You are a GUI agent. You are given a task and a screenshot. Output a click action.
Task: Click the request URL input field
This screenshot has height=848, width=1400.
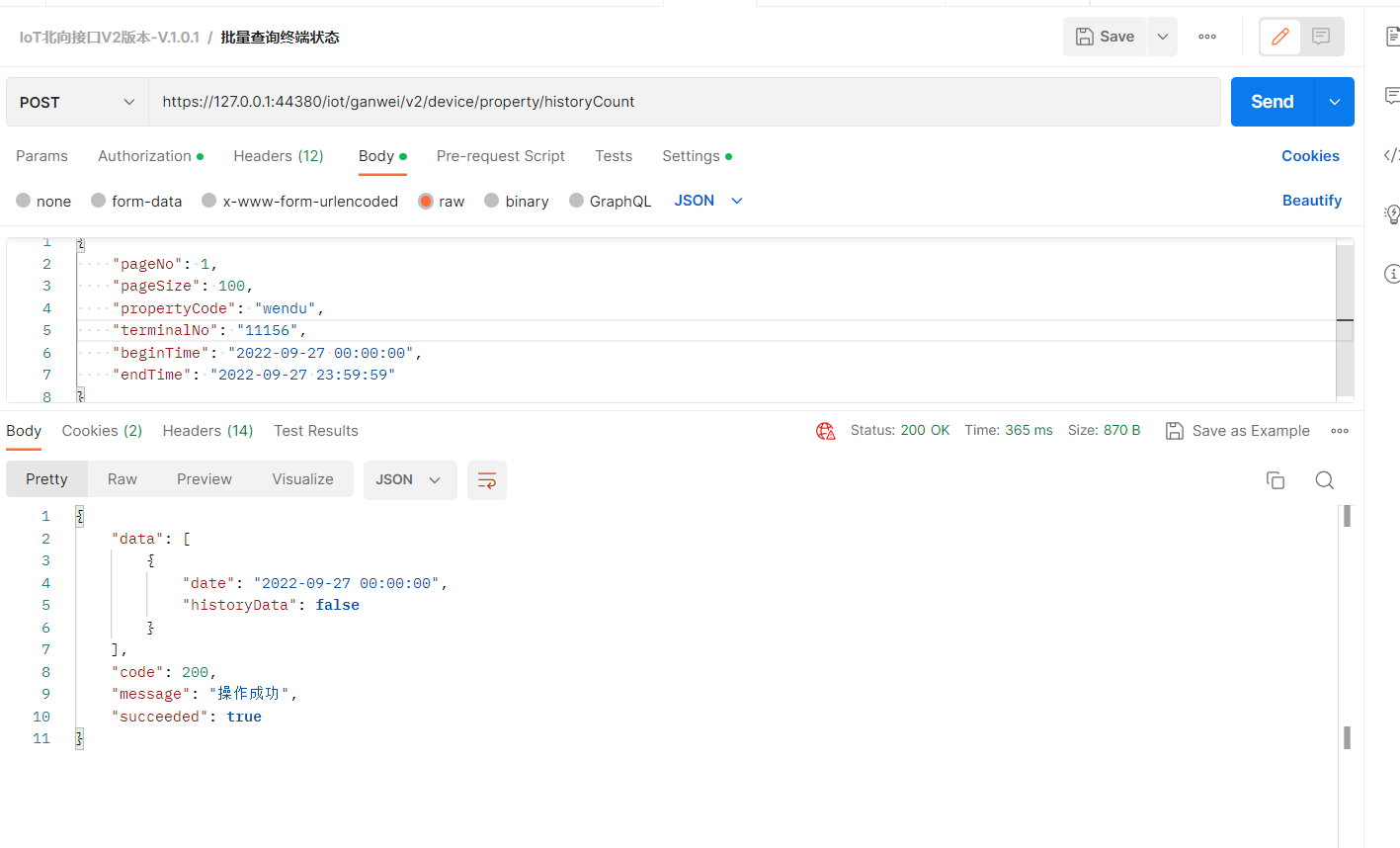click(684, 102)
